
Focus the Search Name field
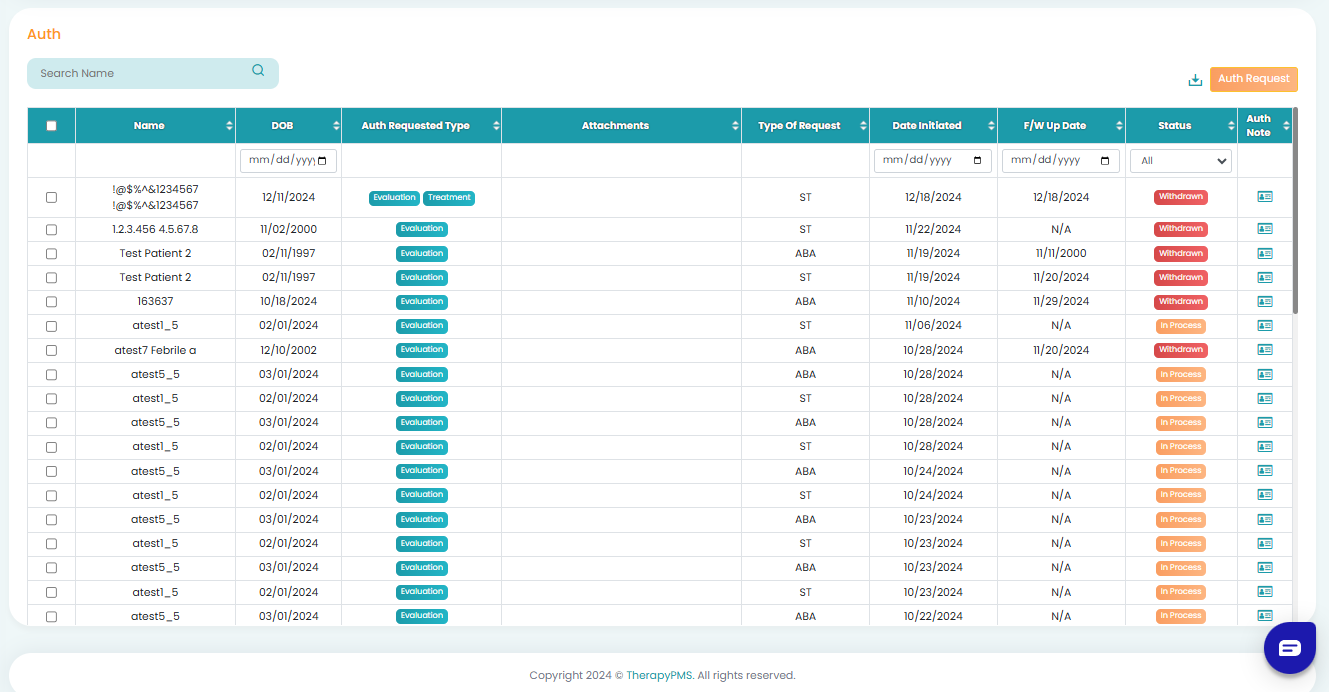coord(140,73)
